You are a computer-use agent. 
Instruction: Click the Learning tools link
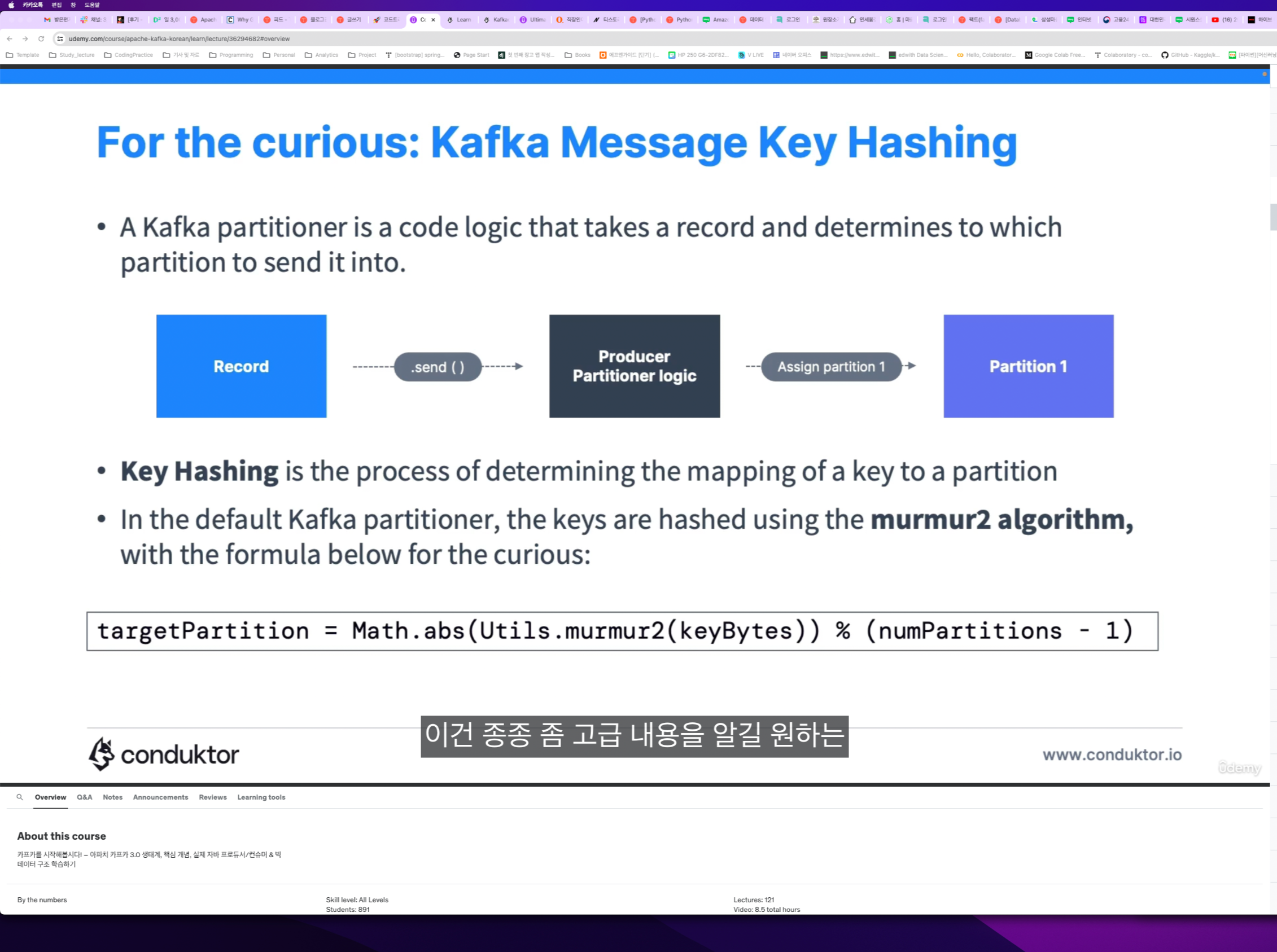click(261, 797)
